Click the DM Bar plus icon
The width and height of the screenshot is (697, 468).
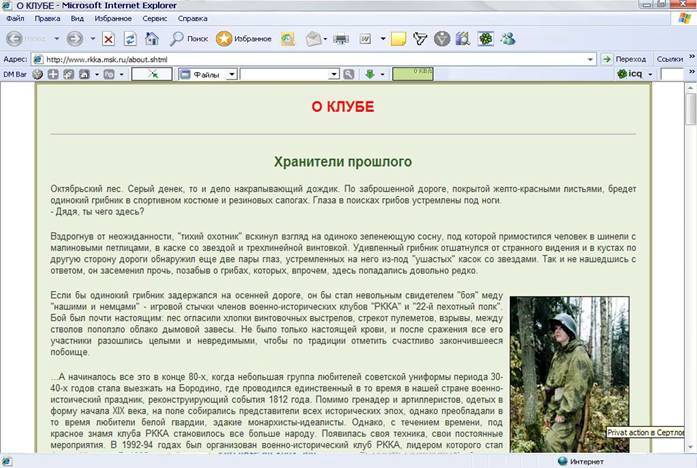click(53, 74)
